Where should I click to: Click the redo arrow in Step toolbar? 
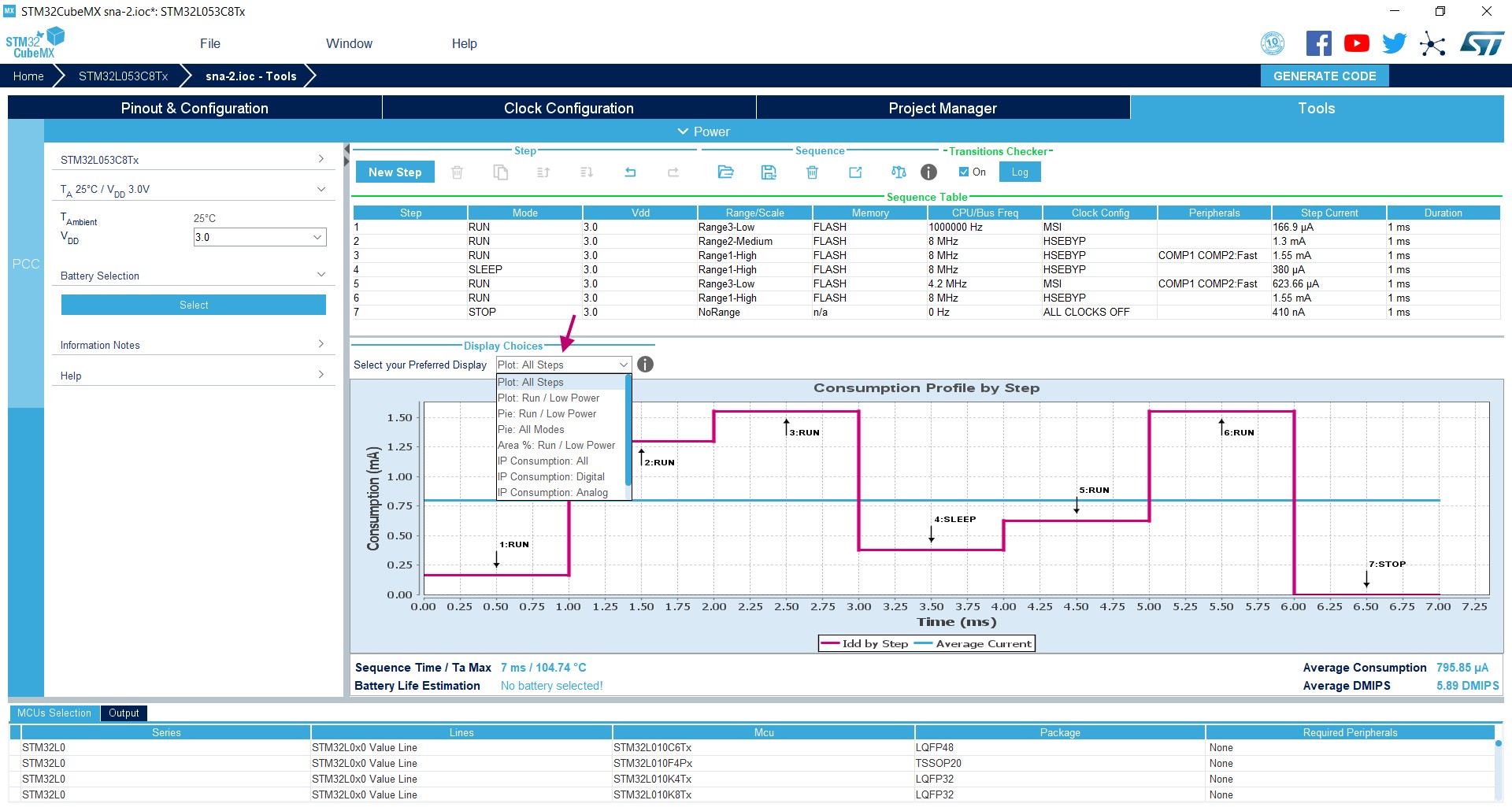673,172
